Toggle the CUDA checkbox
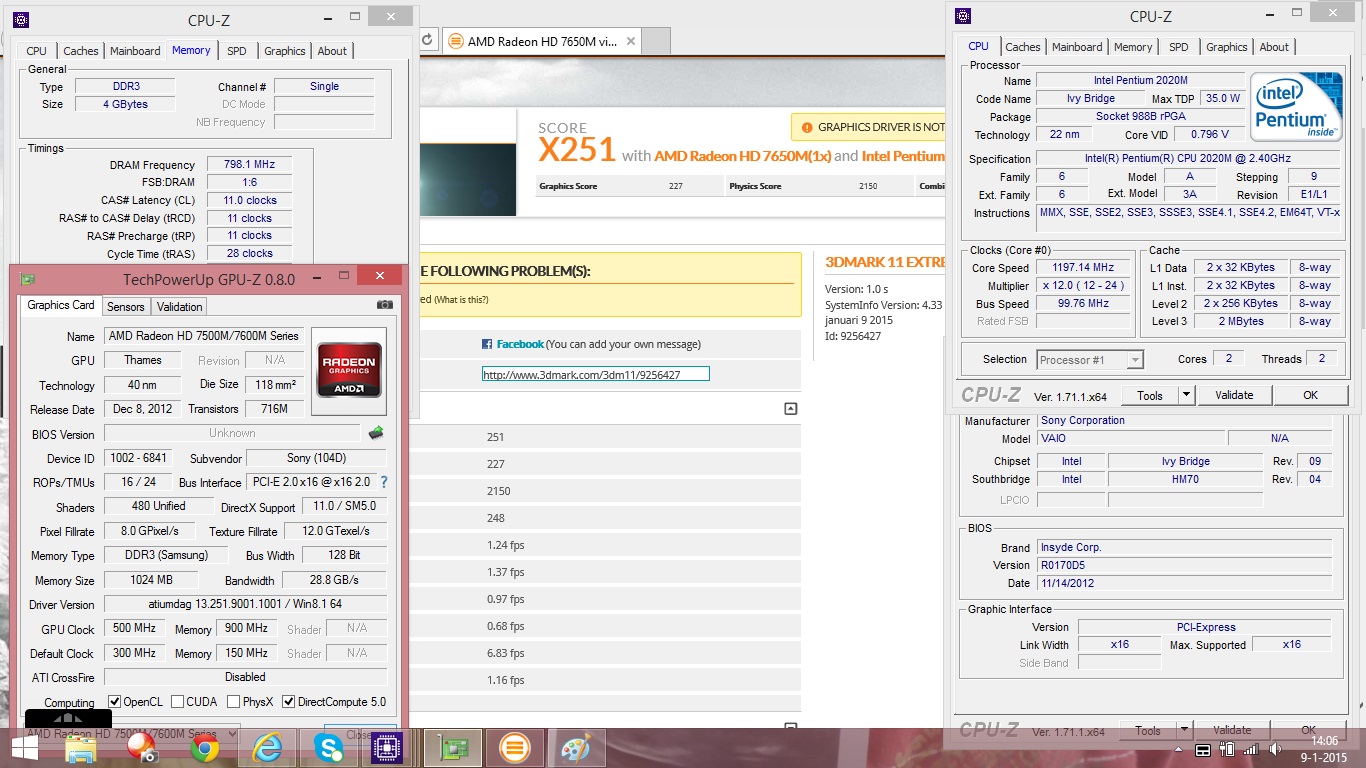 (x=178, y=702)
